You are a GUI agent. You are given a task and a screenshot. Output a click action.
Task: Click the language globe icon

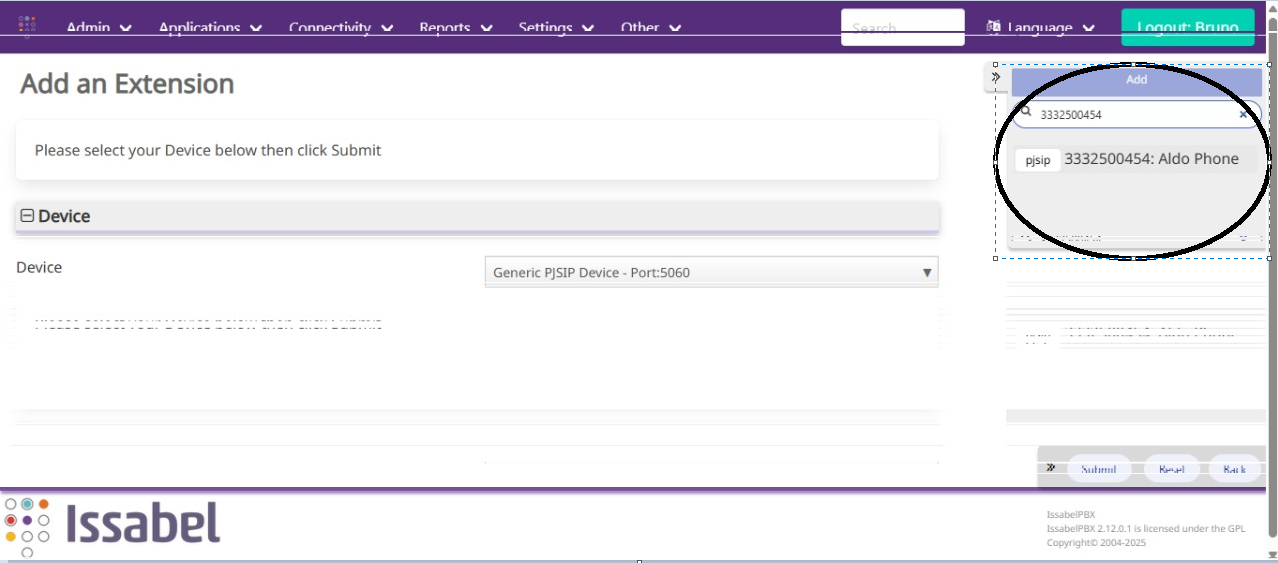coord(993,27)
